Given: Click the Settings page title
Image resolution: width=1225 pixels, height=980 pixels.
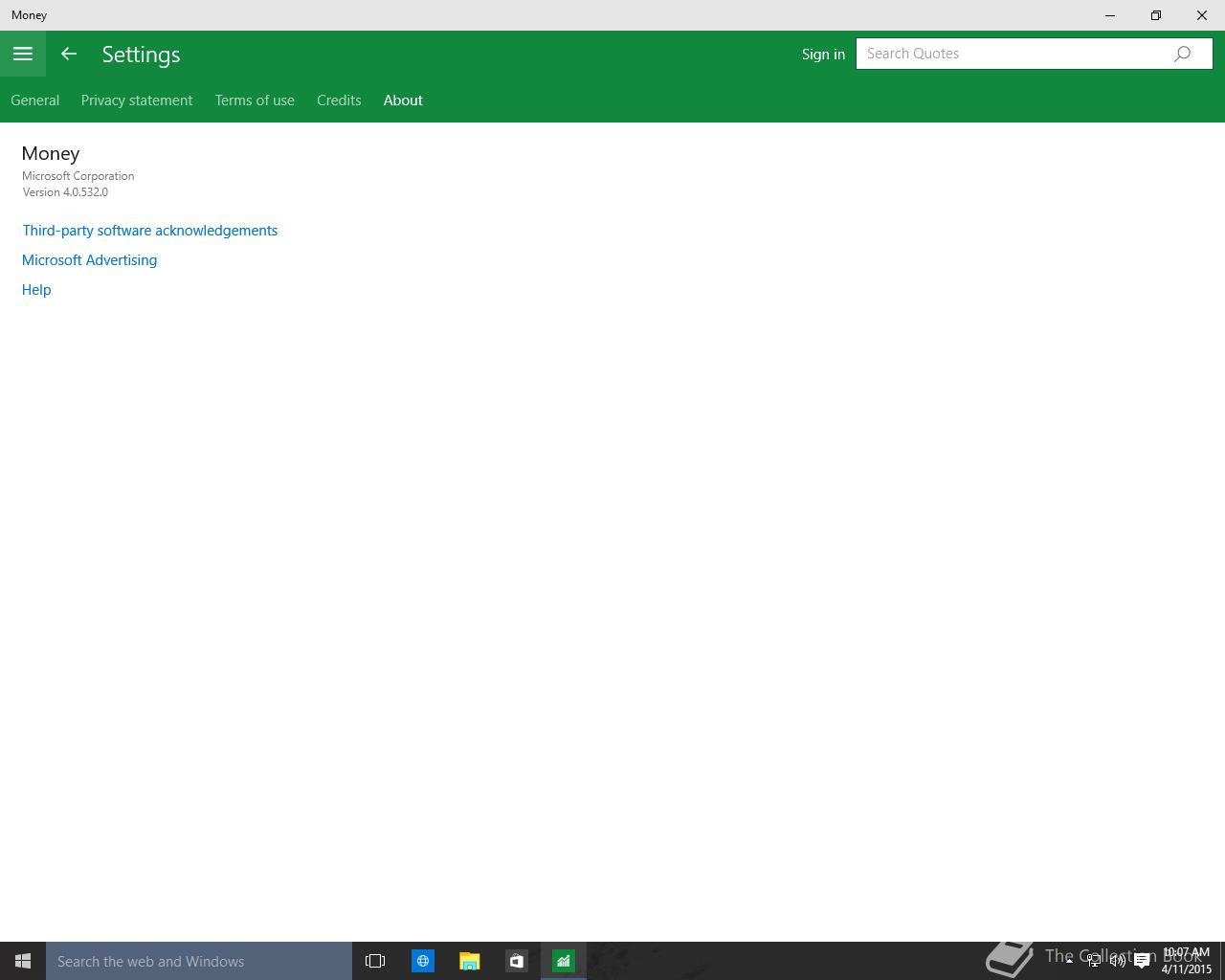Looking at the screenshot, I should pyautogui.click(x=142, y=55).
